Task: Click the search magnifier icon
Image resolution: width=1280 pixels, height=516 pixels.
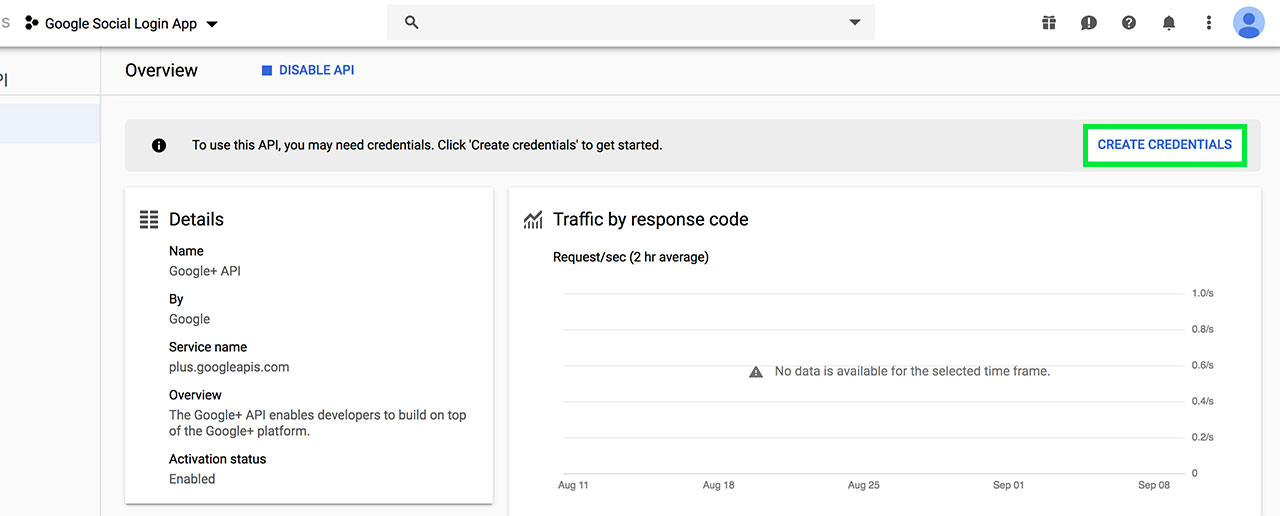Action: tap(412, 22)
